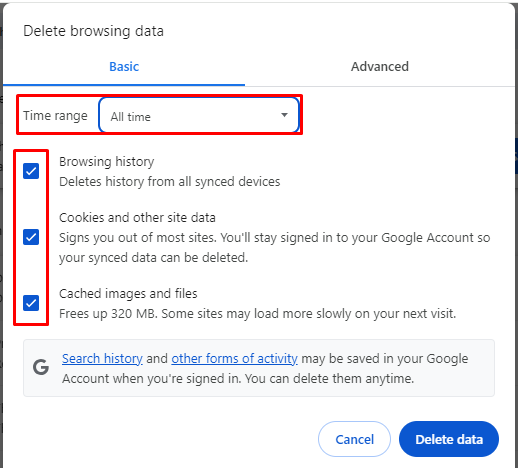
Task: Open the Search history link
Action: pyautogui.click(x=102, y=359)
